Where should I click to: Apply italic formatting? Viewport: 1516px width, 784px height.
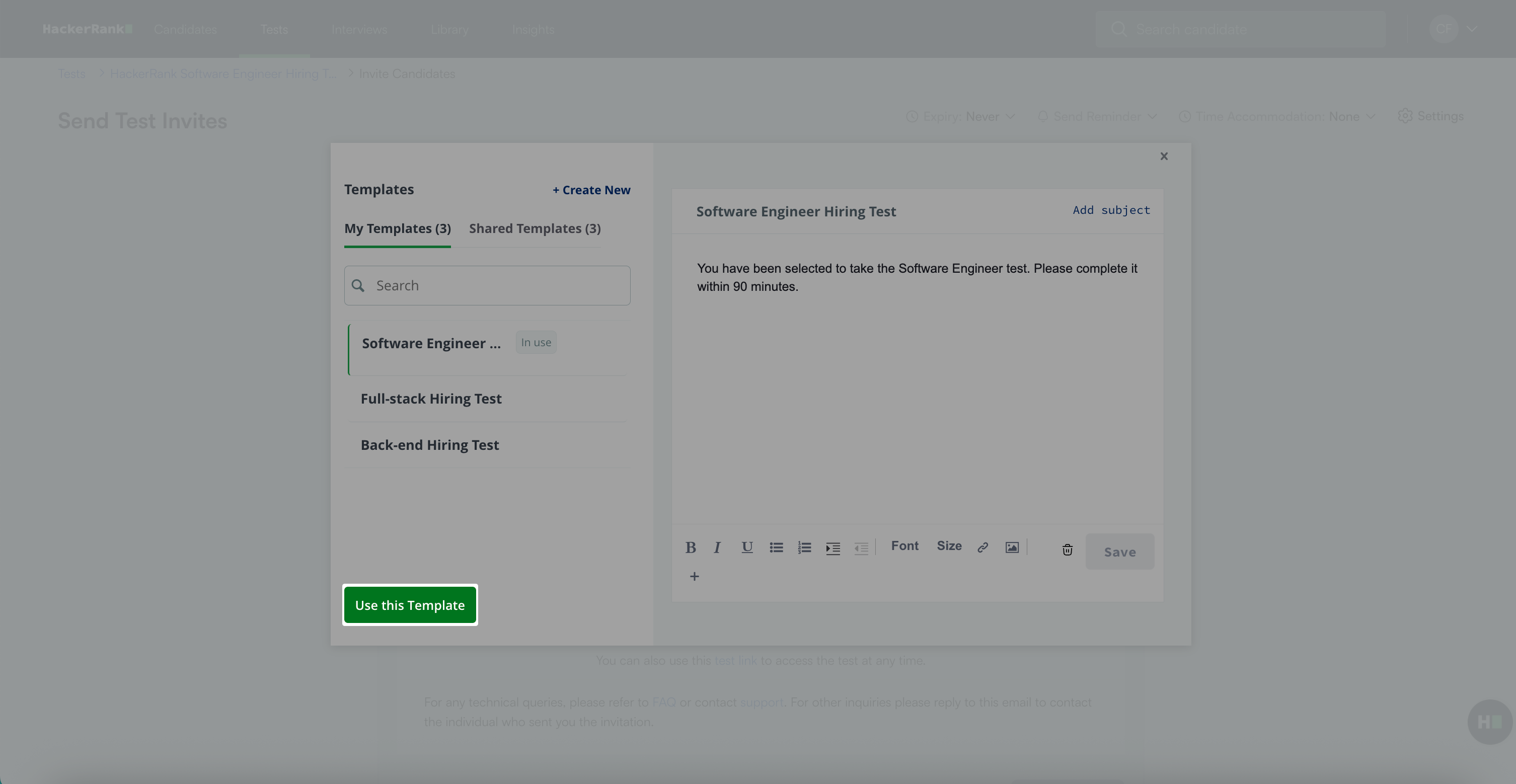click(717, 547)
